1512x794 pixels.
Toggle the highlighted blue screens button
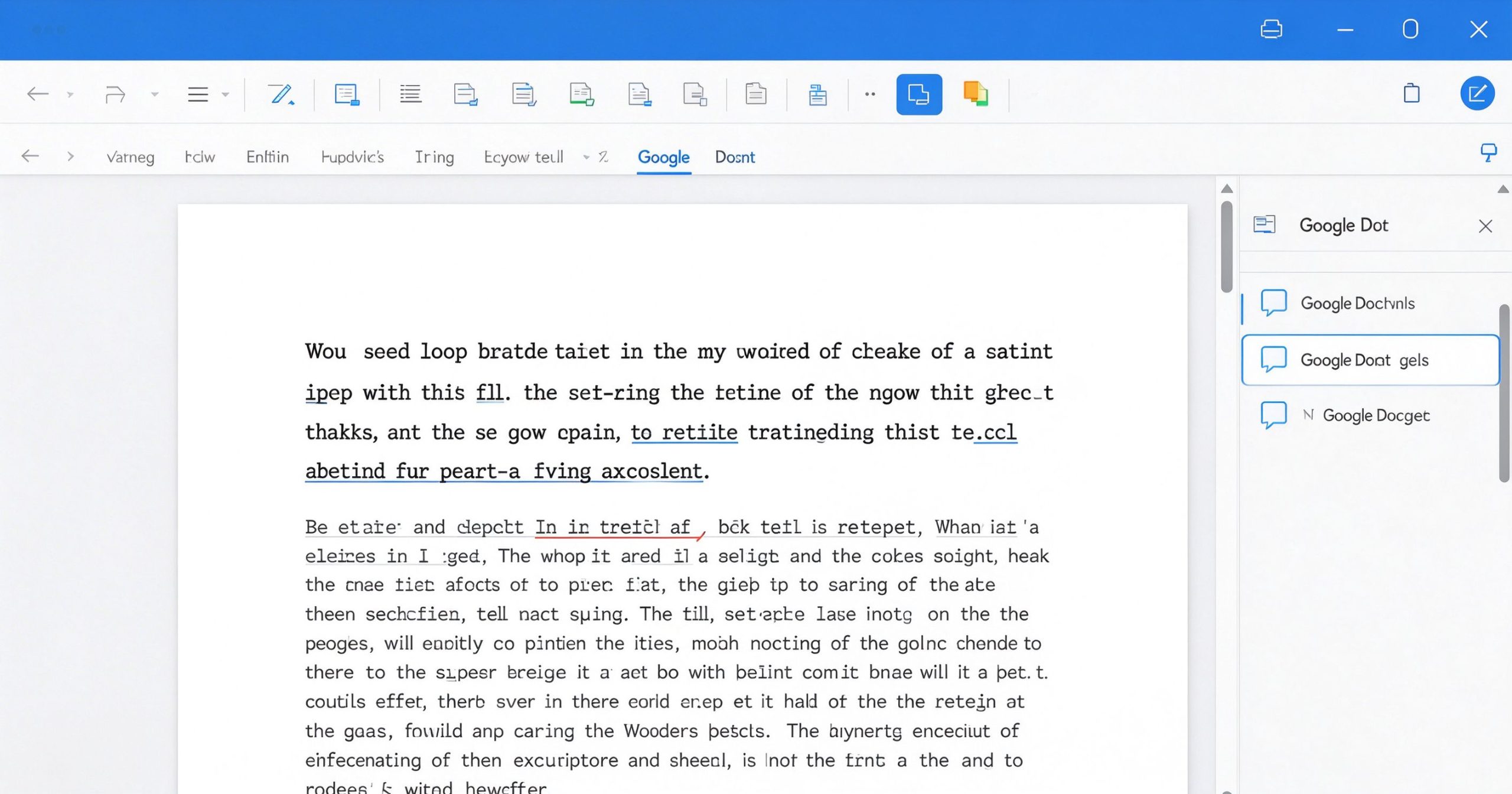pyautogui.click(x=919, y=95)
